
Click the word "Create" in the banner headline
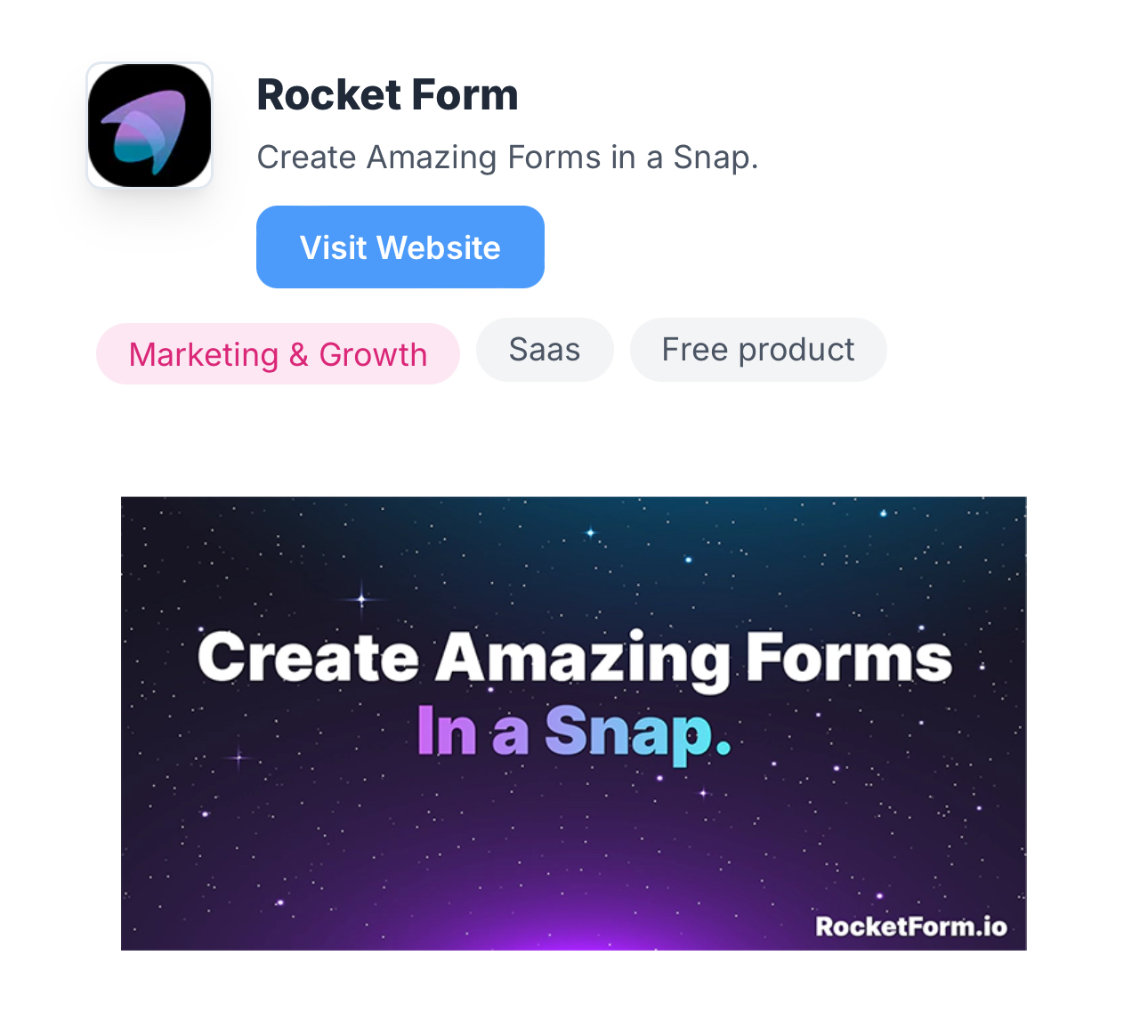(308, 658)
